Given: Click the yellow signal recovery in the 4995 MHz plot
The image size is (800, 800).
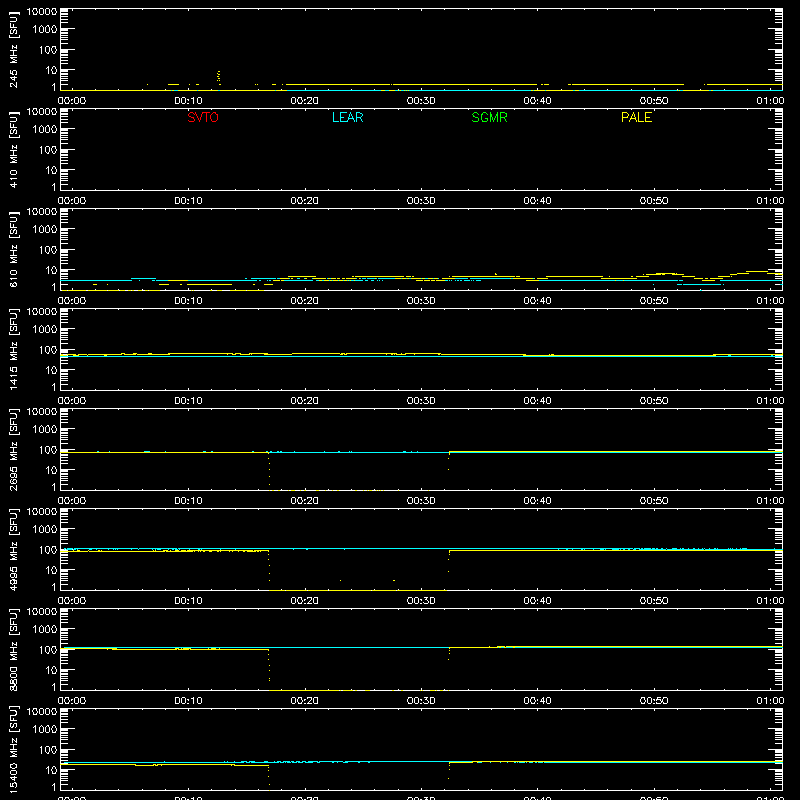Looking at the screenshot, I should pyautogui.click(x=449, y=561).
